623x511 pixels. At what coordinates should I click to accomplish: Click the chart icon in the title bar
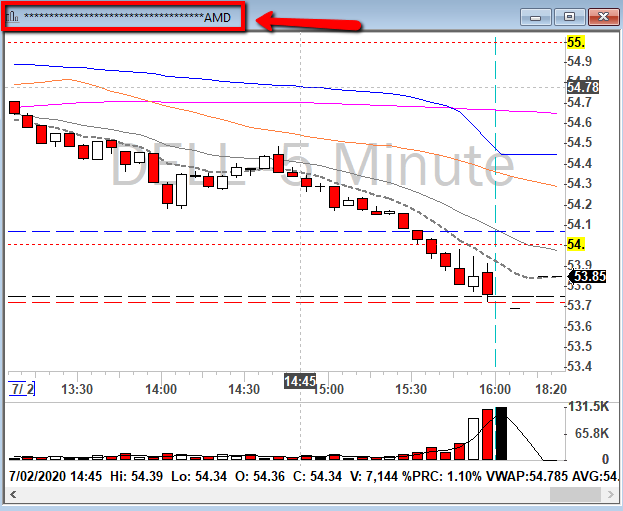[12, 18]
